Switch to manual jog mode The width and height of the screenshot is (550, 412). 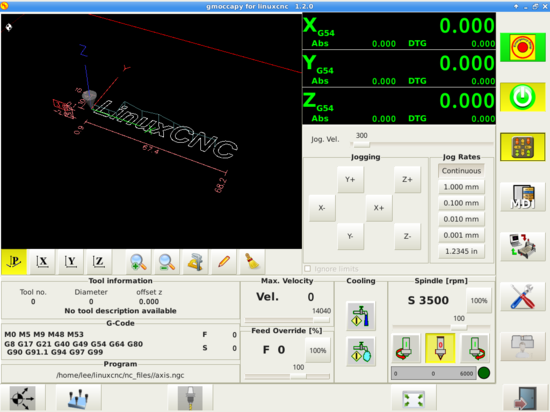522,147
